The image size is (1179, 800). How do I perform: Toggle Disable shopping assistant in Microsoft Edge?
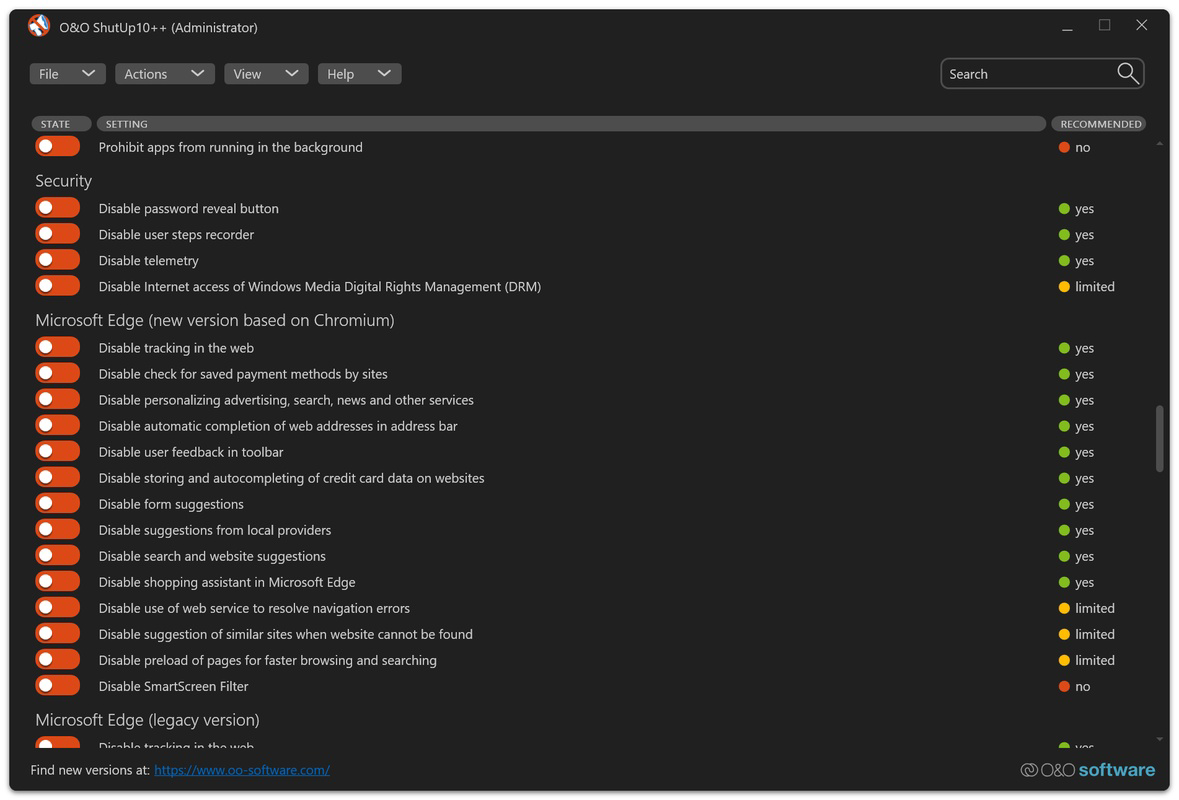(x=57, y=581)
